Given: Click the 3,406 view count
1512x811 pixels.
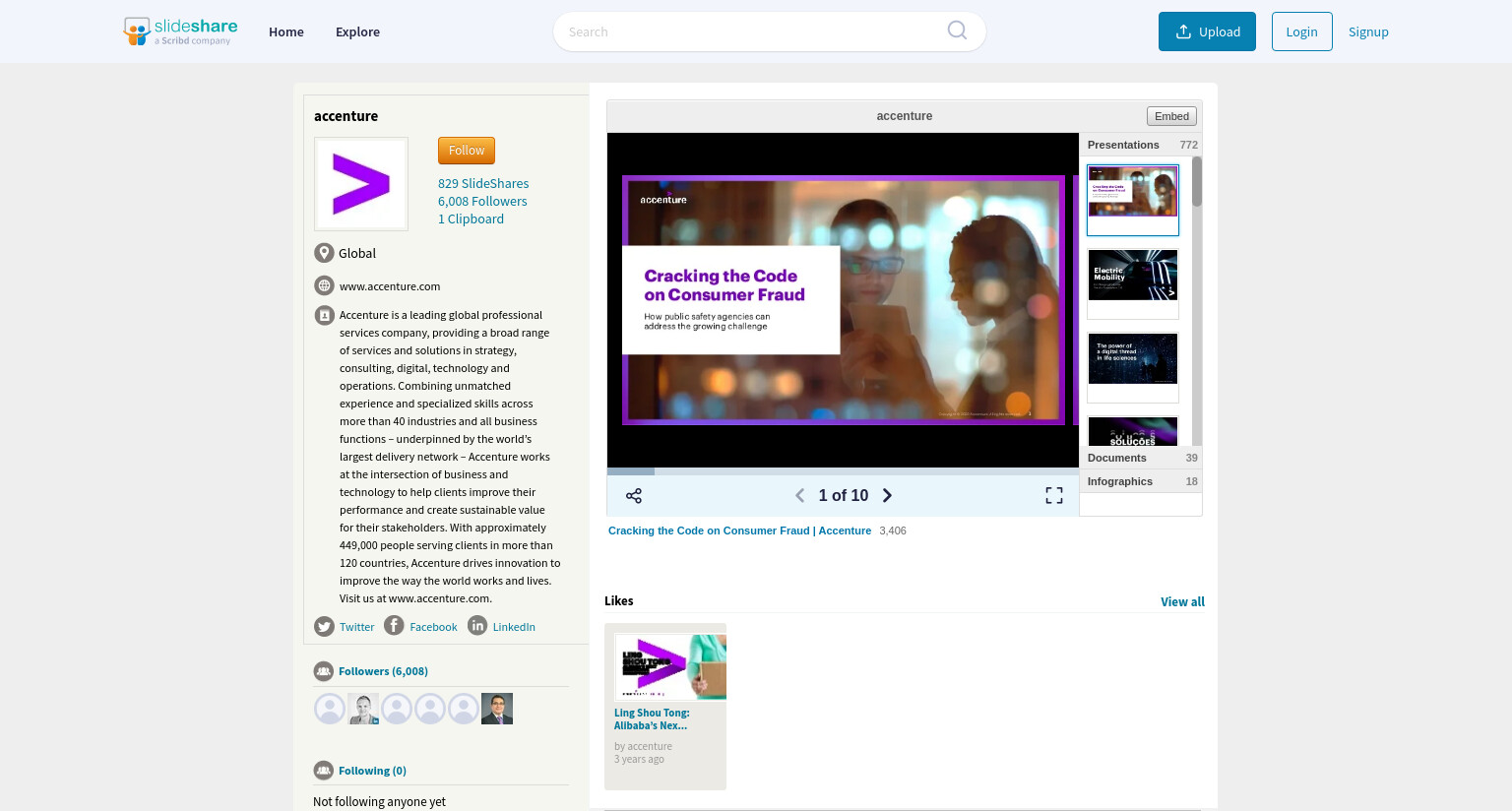Looking at the screenshot, I should coord(893,530).
